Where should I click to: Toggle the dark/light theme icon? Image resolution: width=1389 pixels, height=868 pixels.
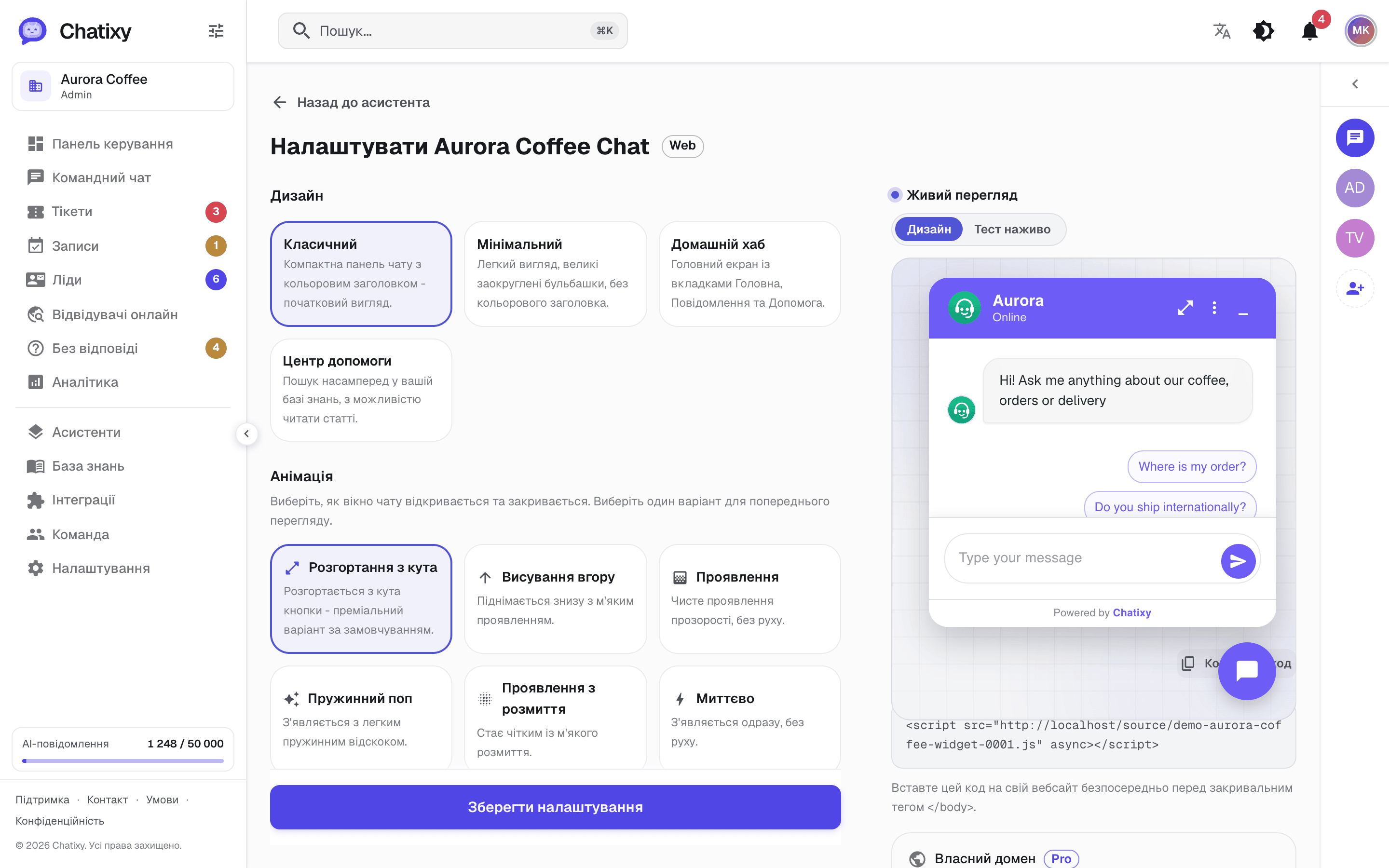[x=1263, y=31]
